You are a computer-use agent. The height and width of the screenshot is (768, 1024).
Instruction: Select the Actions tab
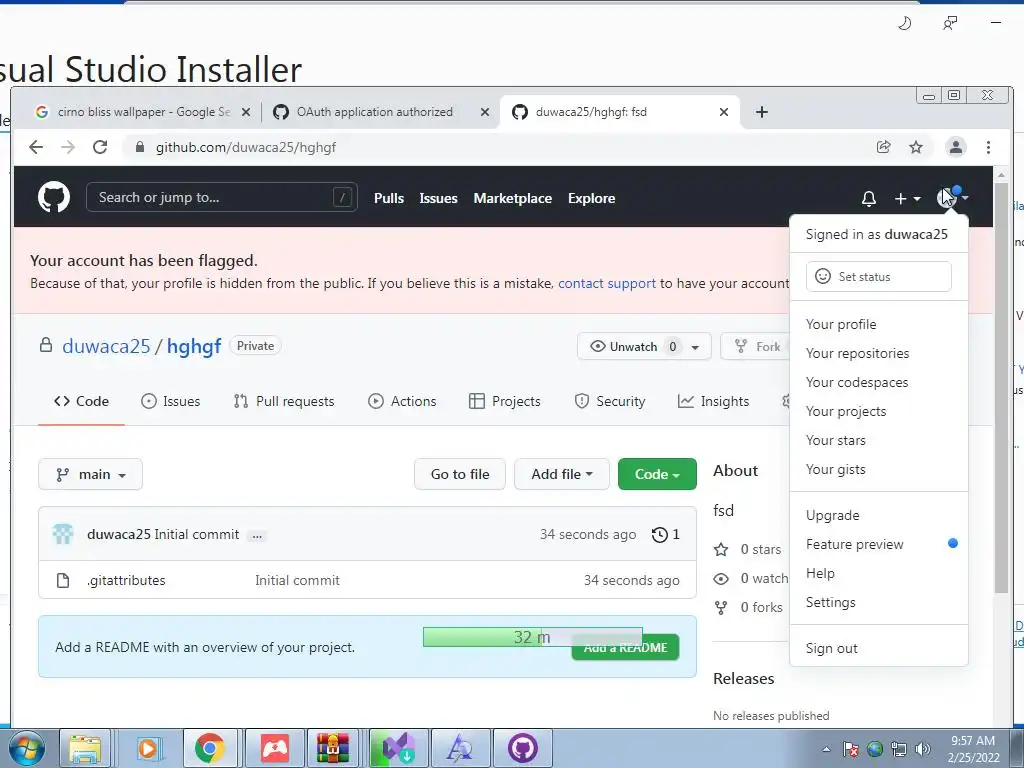[402, 402]
